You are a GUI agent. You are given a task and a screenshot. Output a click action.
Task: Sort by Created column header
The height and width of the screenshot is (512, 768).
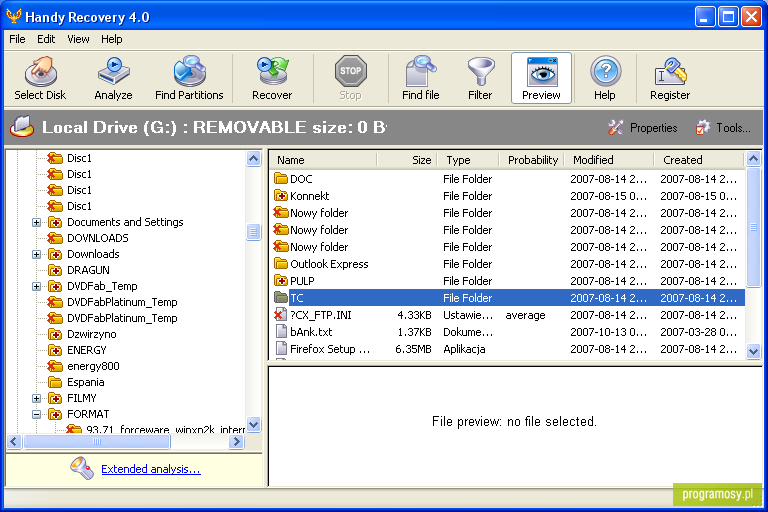tap(699, 160)
